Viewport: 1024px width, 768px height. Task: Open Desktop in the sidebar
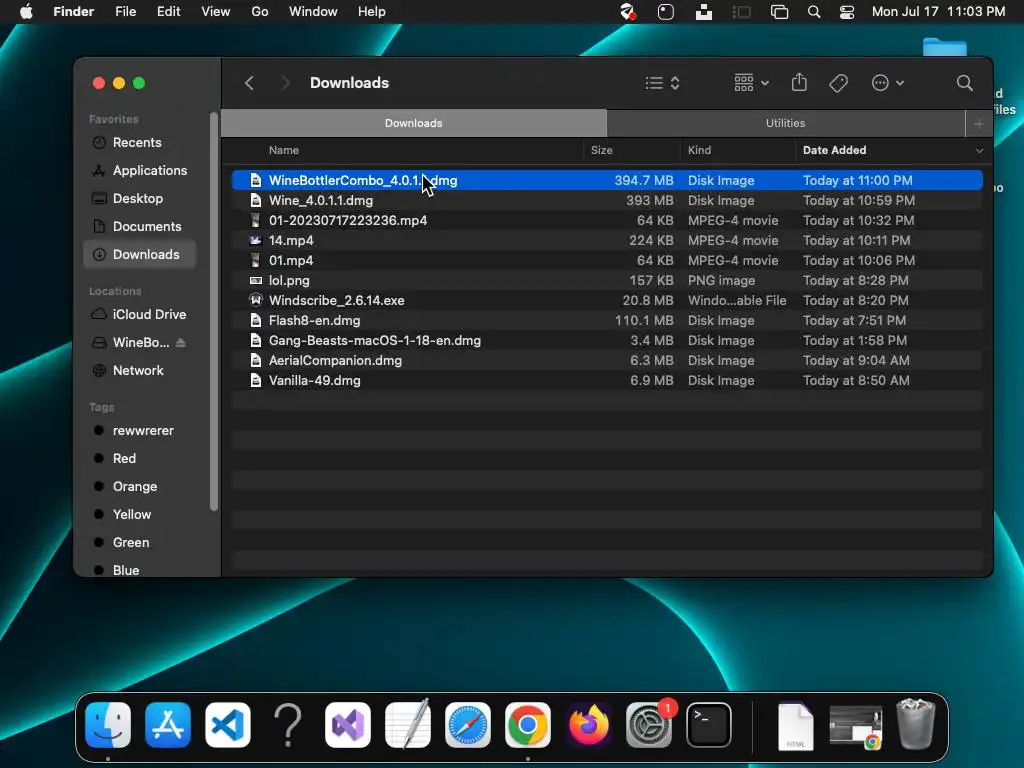coord(138,199)
